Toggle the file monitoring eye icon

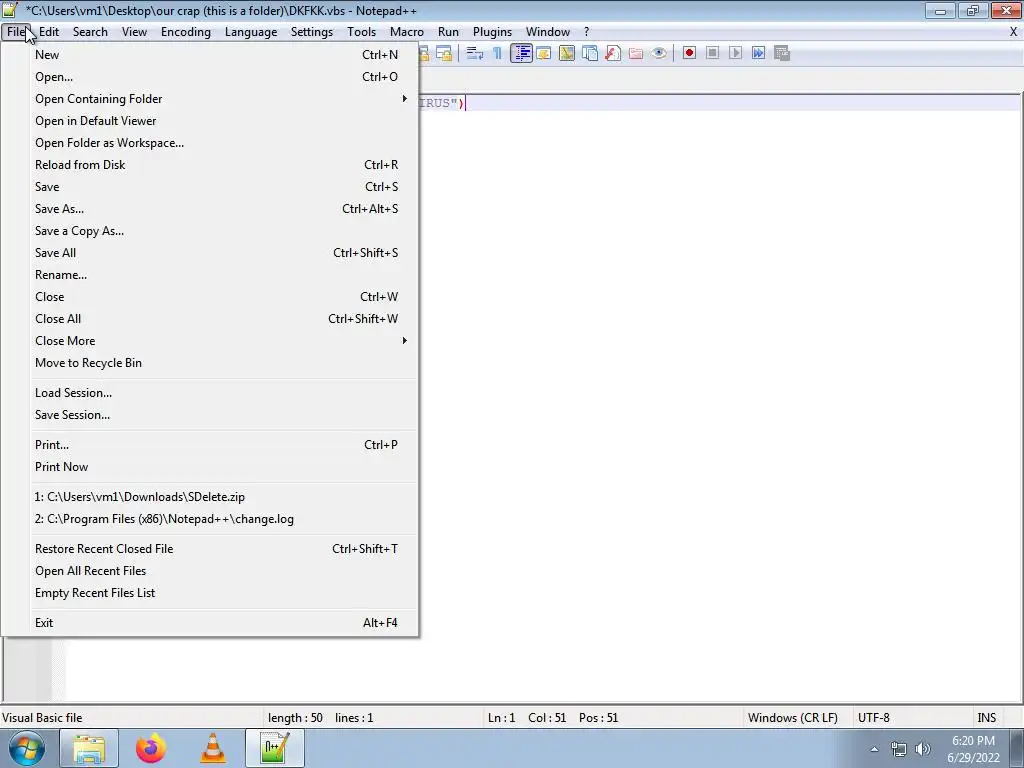tap(659, 54)
